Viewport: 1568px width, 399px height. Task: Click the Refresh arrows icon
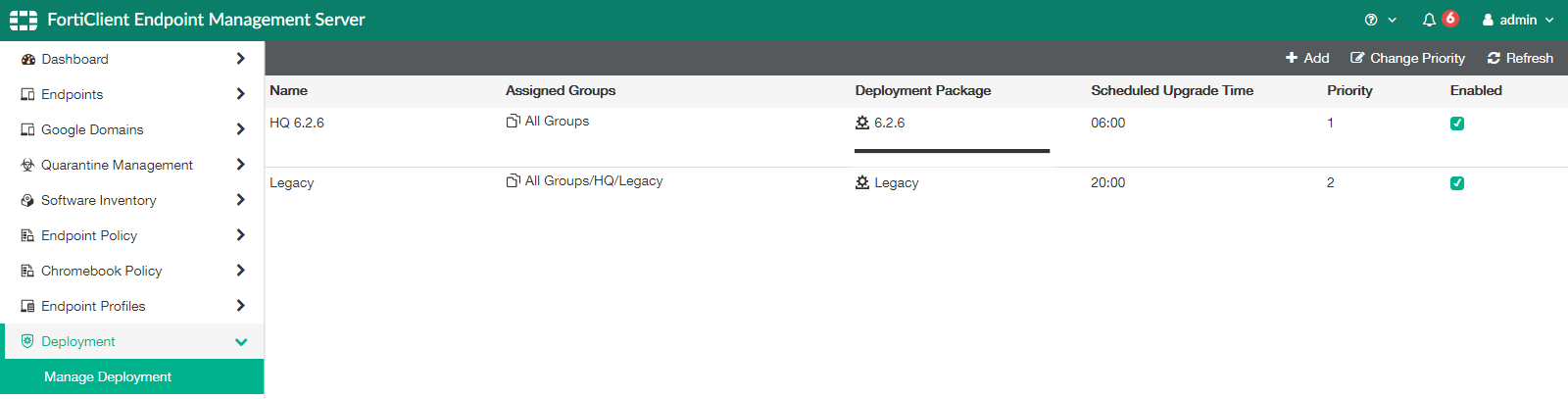1494,58
